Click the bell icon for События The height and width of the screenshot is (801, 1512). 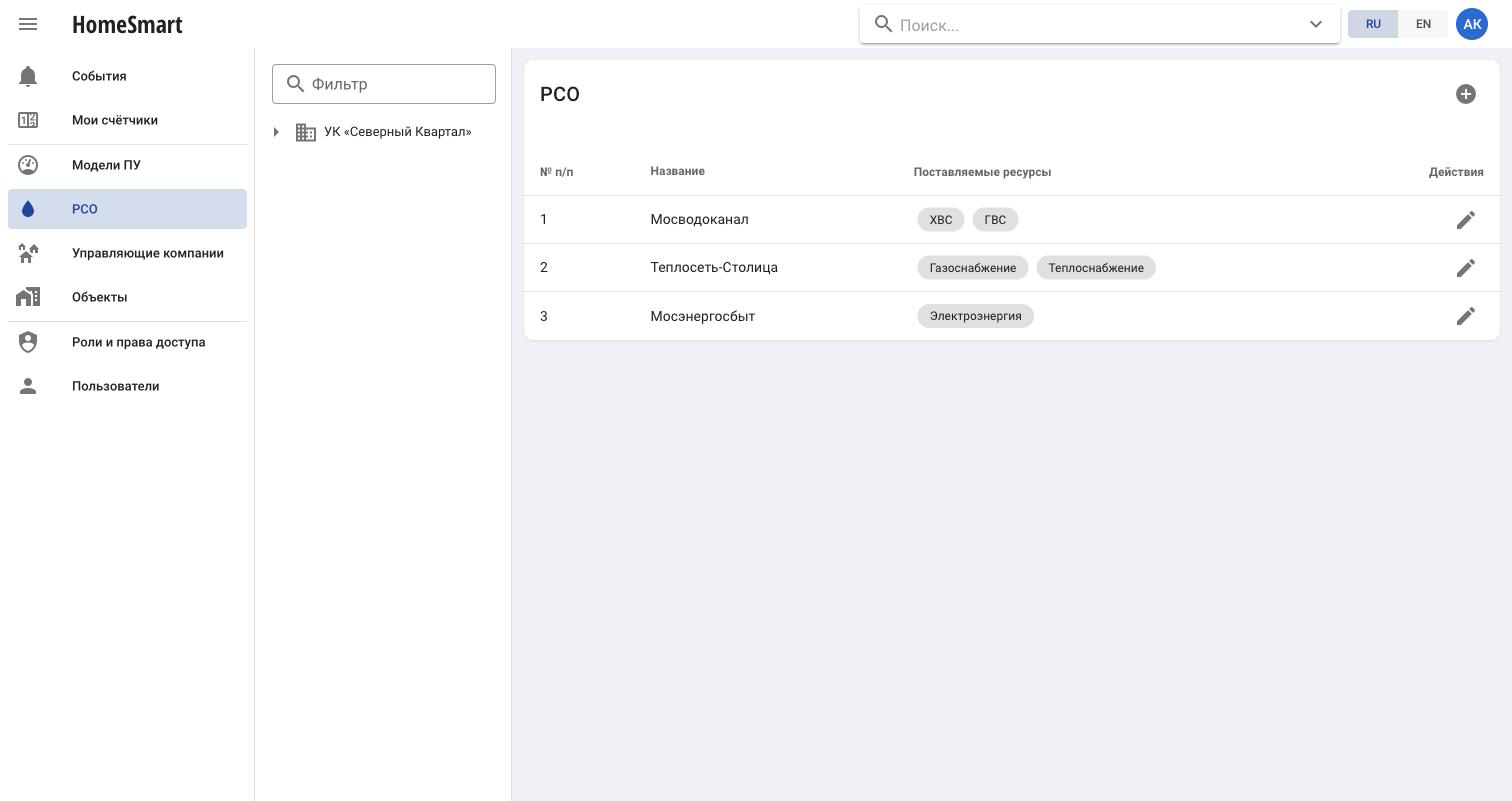pyautogui.click(x=28, y=76)
